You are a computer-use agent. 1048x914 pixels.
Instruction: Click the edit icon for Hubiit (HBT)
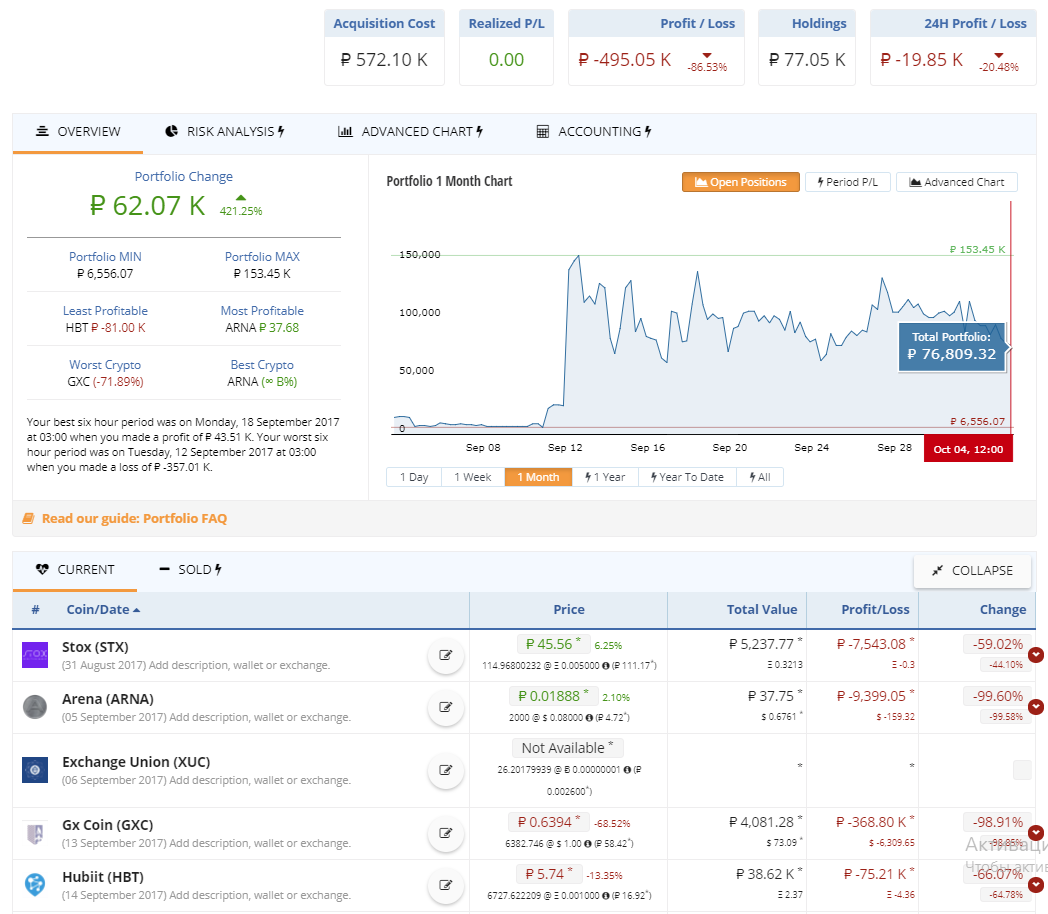[445, 885]
